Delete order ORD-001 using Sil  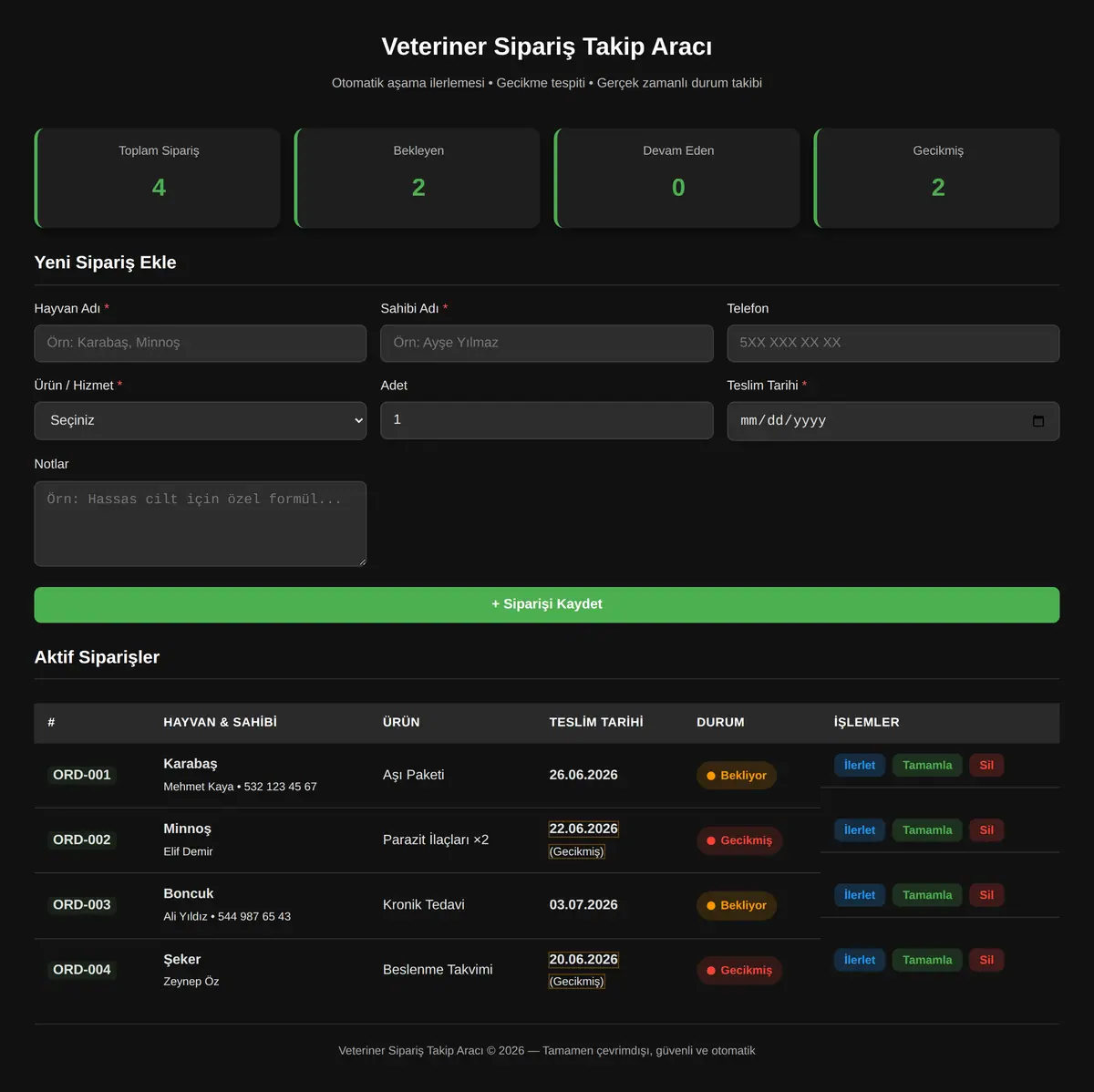pos(986,766)
